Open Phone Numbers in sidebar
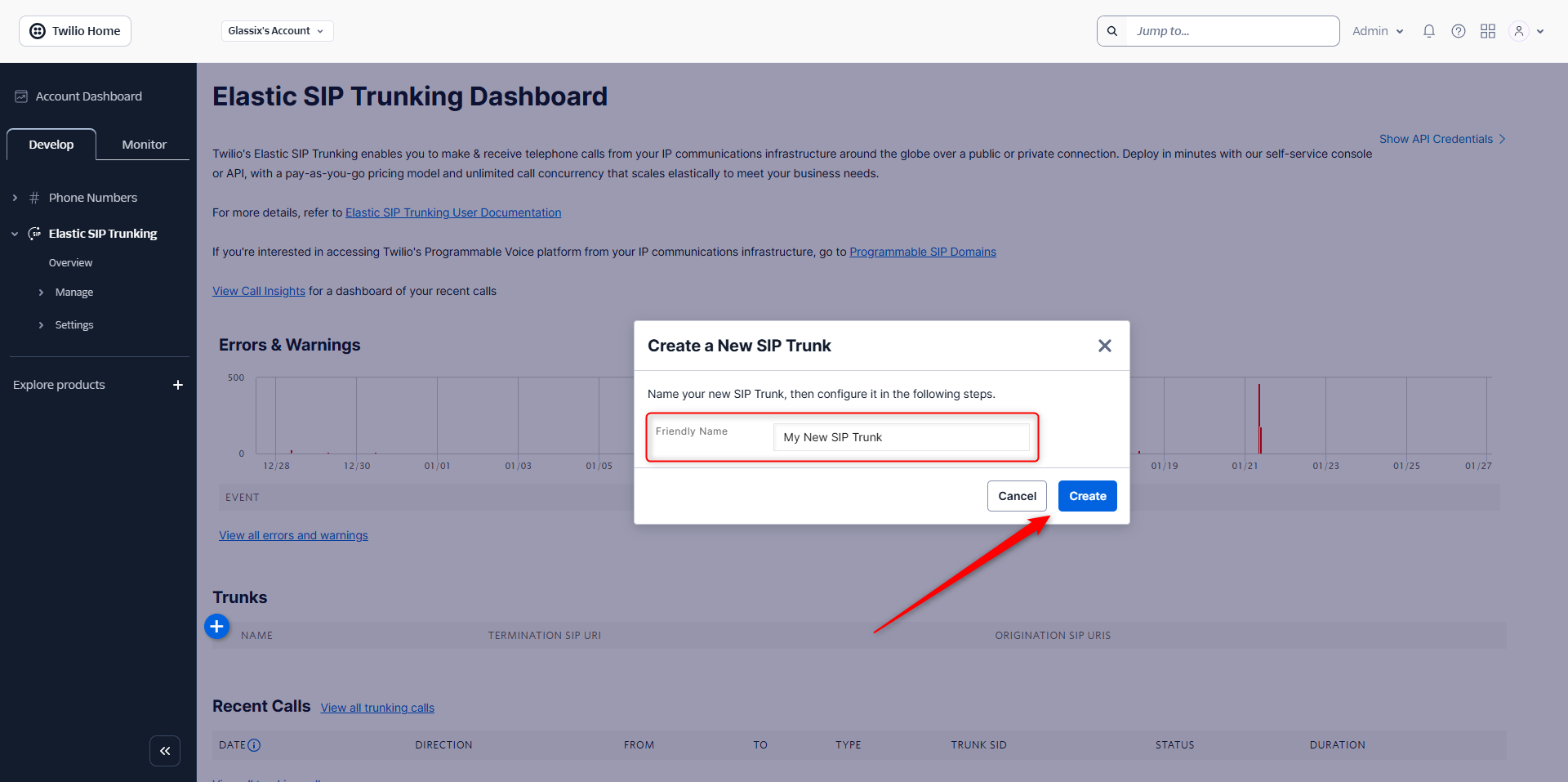The image size is (1568, 782). [x=93, y=198]
